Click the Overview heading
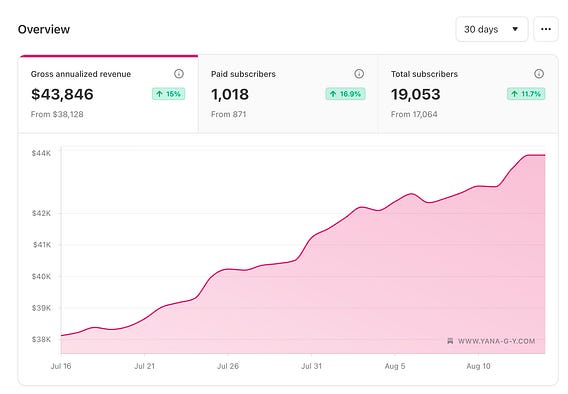The height and width of the screenshot is (394, 568). 44,29
